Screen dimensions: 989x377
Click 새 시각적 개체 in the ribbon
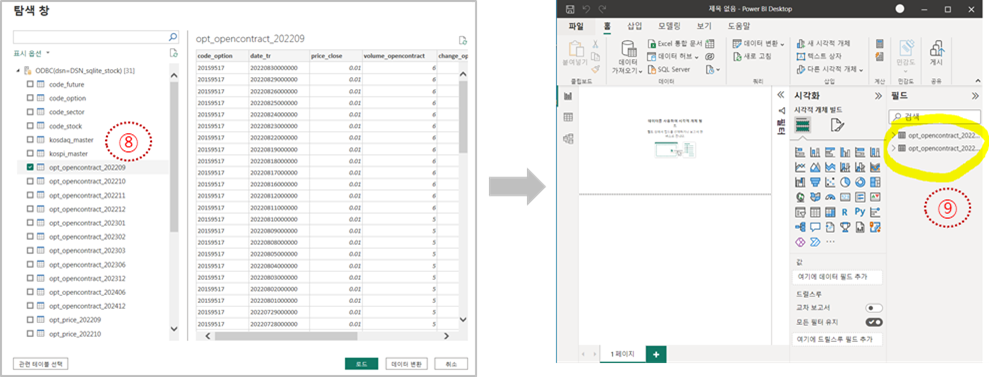[823, 44]
